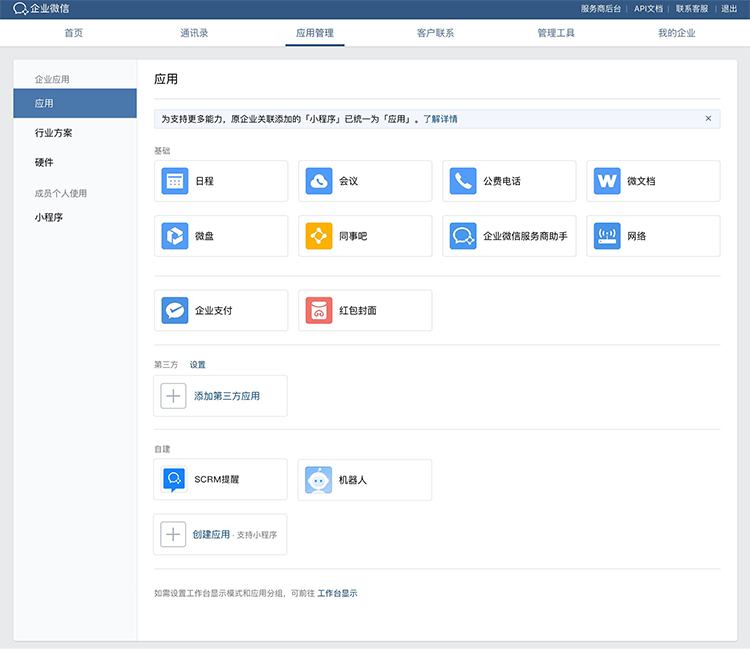This screenshot has width=750, height=650.
Task: Dismiss the notice banner with the X
Action: point(708,118)
